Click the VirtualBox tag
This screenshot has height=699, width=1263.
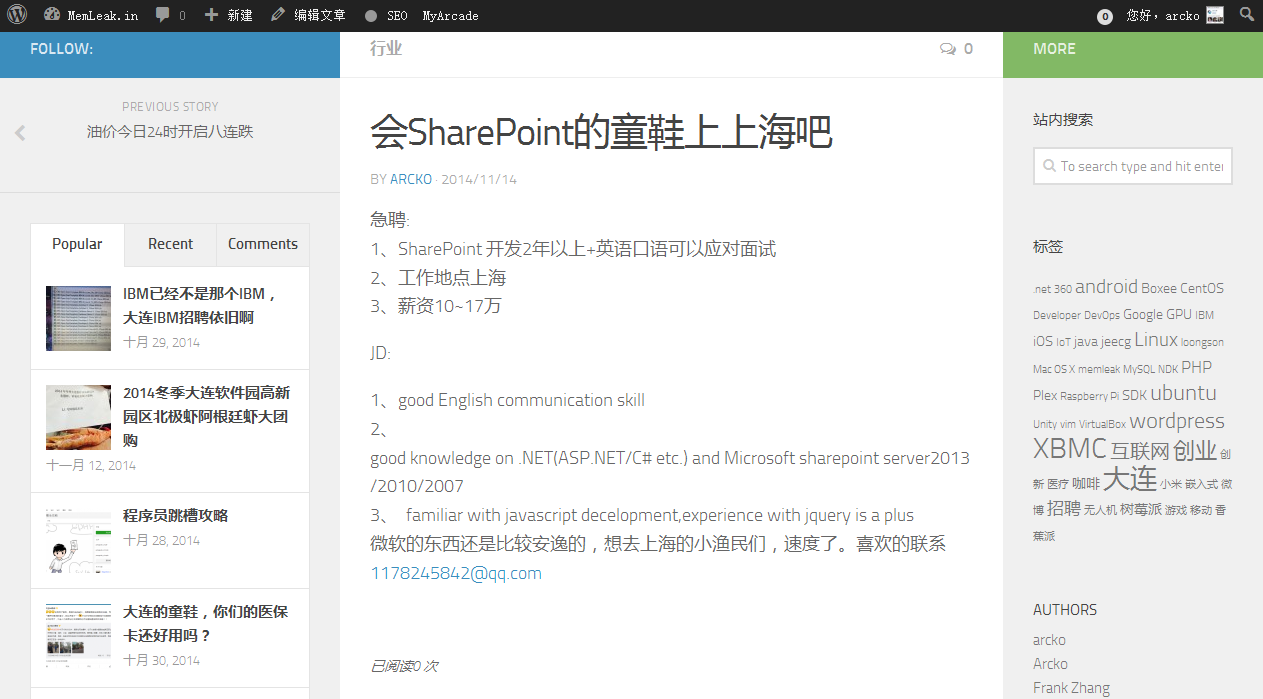click(x=1102, y=424)
